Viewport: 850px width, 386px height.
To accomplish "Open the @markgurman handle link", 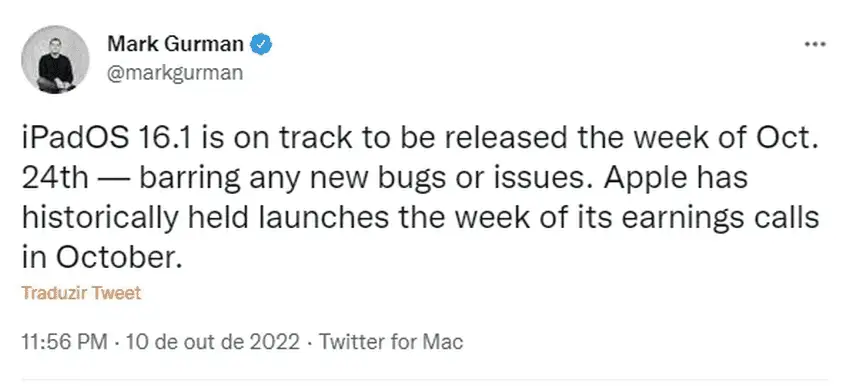I will coord(175,73).
